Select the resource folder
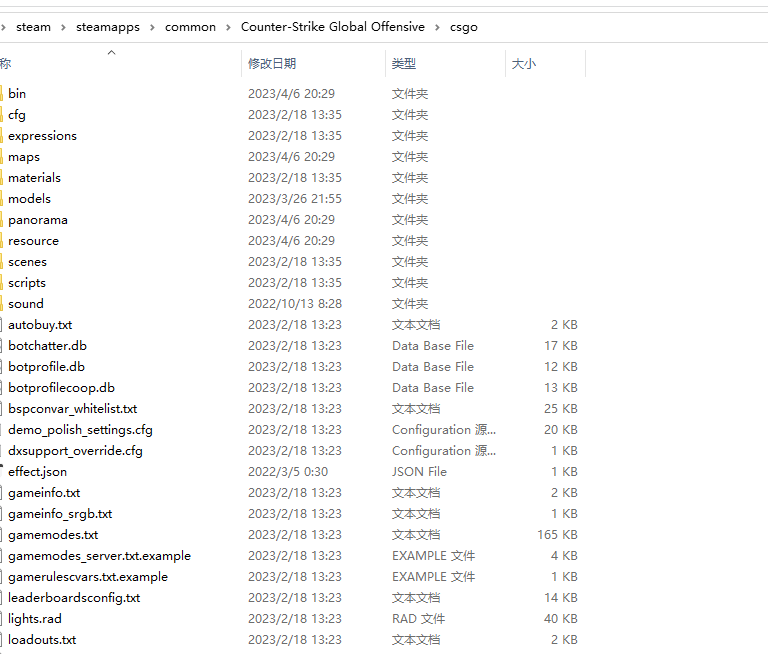The height and width of the screenshot is (654, 768). [33, 241]
